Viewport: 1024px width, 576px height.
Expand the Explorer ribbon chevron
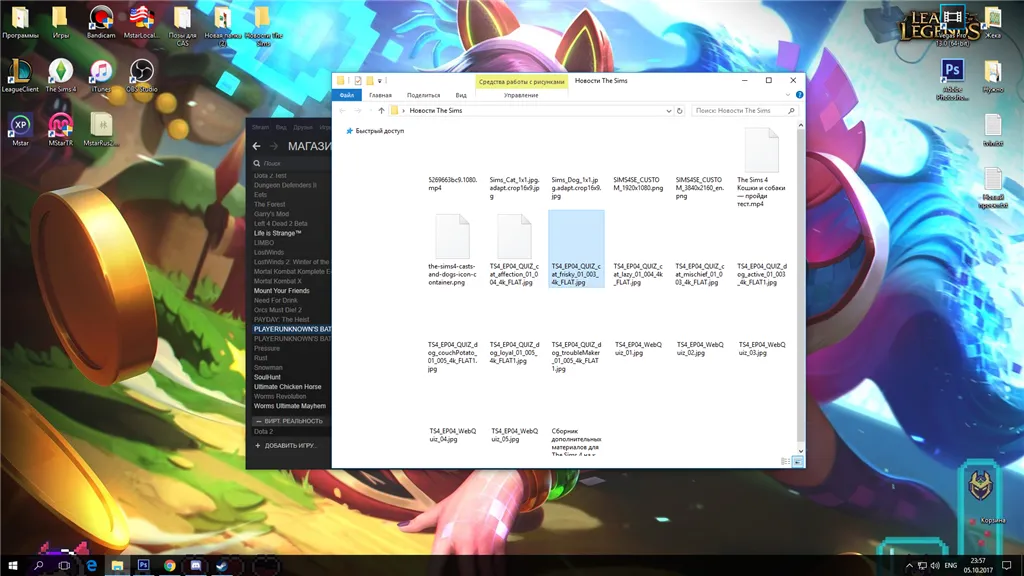click(788, 95)
